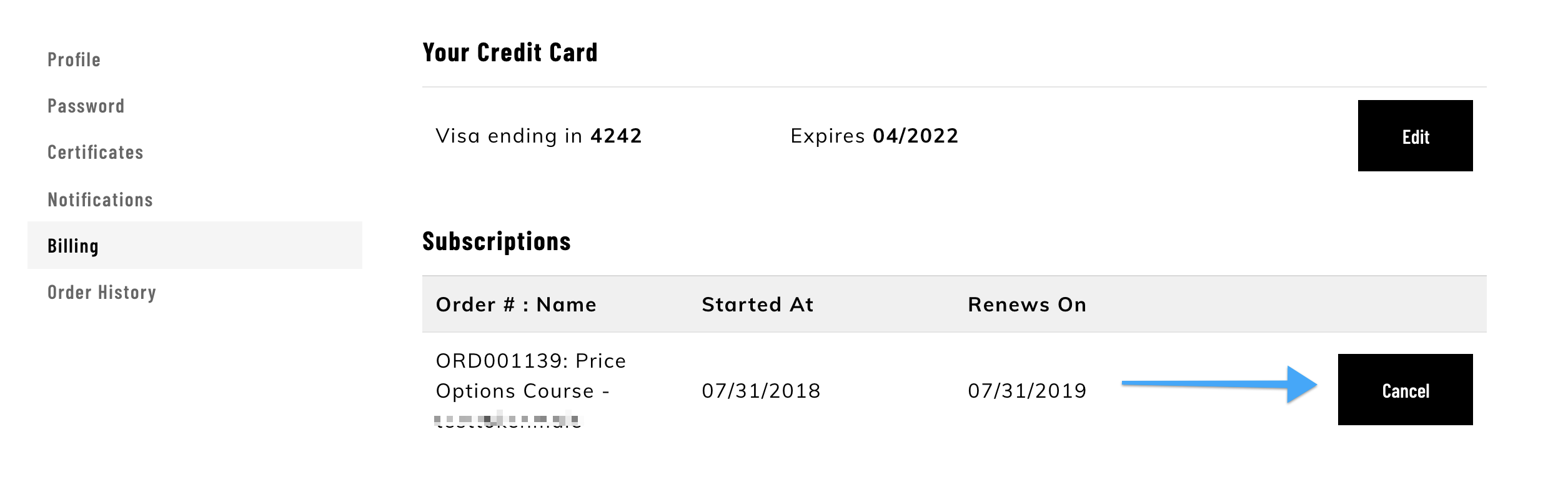The image size is (1568, 494).
Task: Click the 07/31/2018 start date
Action: tap(761, 391)
